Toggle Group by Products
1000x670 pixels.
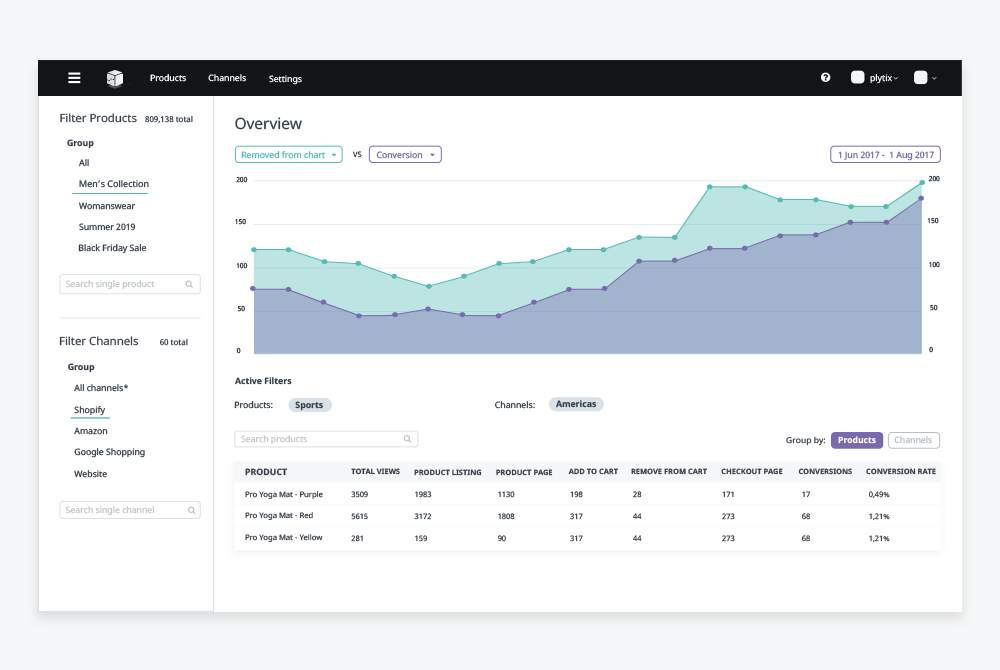[857, 440]
